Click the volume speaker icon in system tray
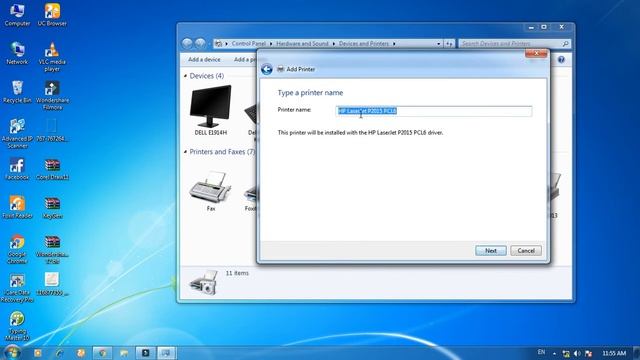640x360 pixels. [x=577, y=353]
